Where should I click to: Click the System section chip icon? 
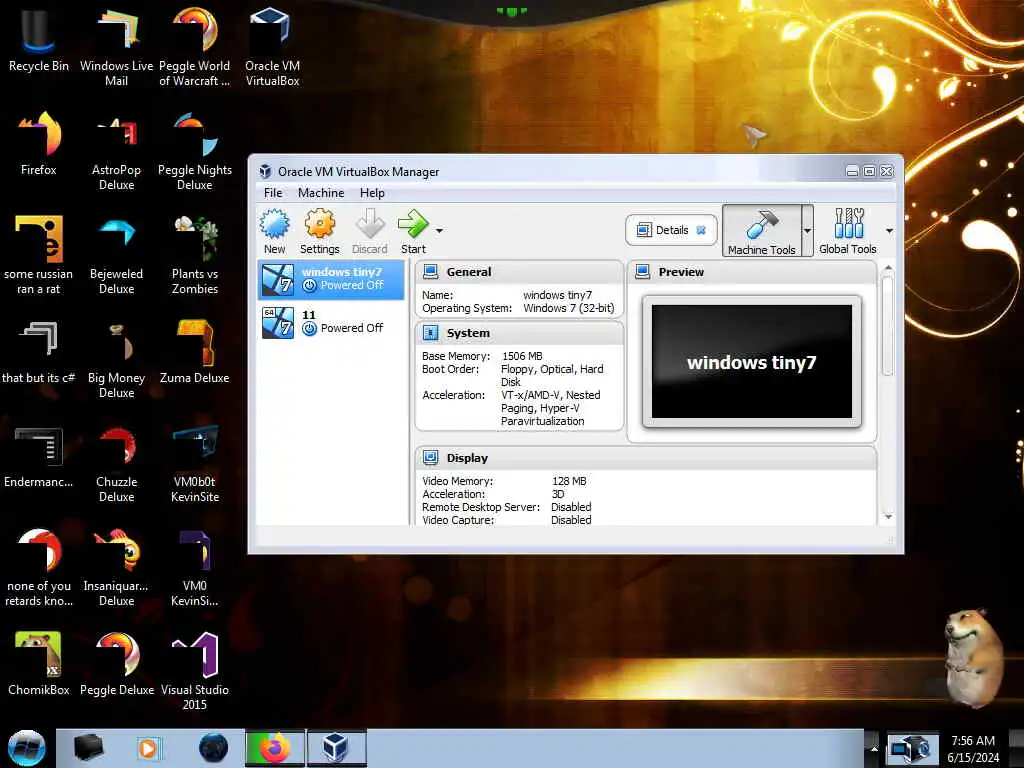(x=430, y=333)
